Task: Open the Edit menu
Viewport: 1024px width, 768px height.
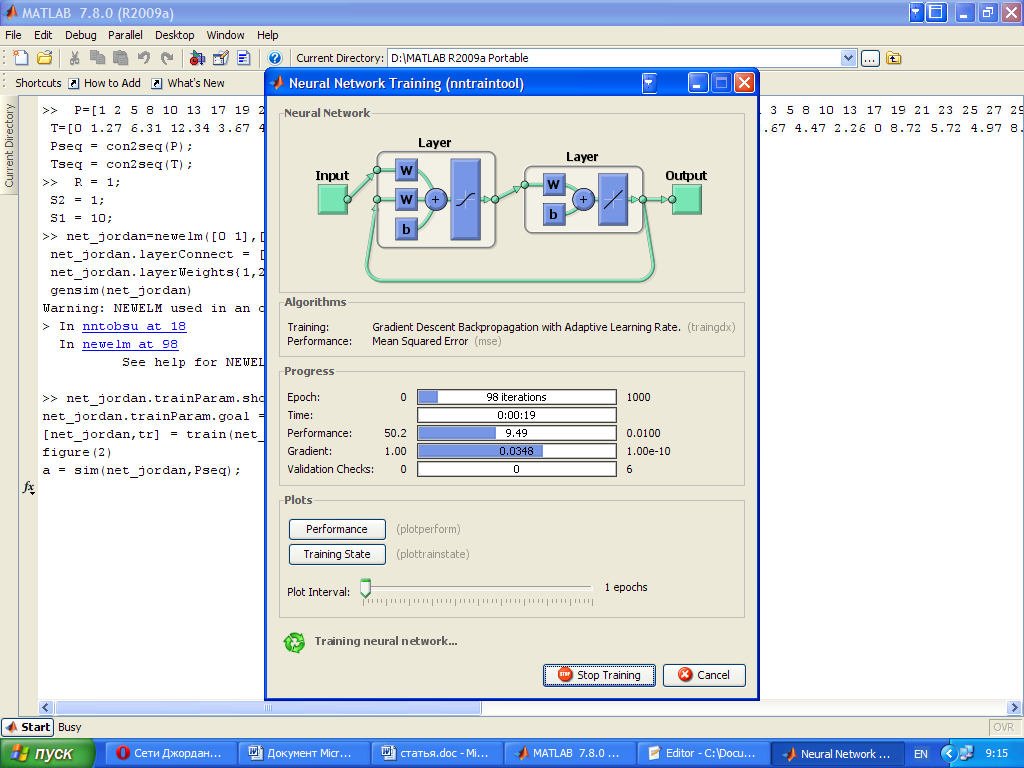Action: tap(43, 35)
